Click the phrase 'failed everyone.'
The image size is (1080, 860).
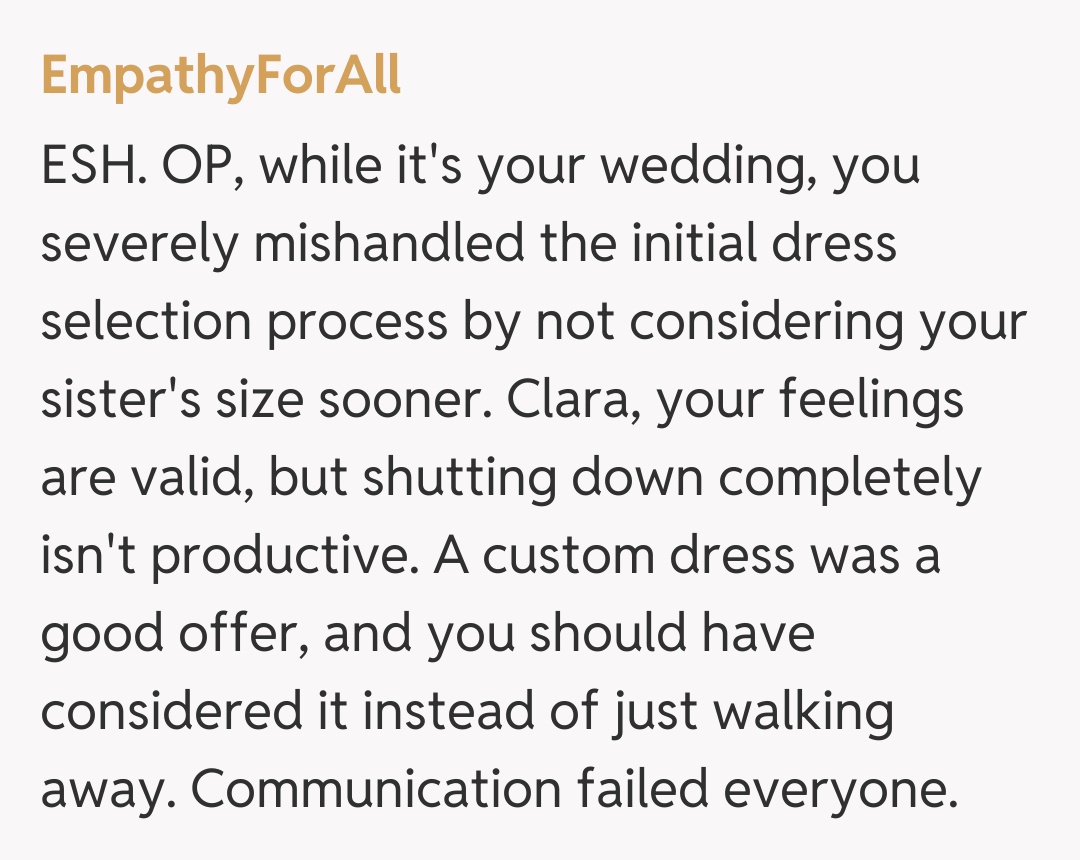pyautogui.click(x=767, y=790)
